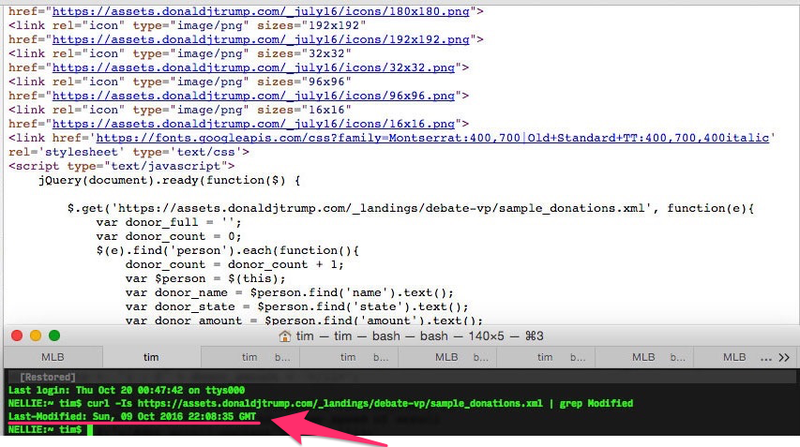The height and width of the screenshot is (447, 800).
Task: Select the first MLB terminal tab
Action: [x=53, y=357]
